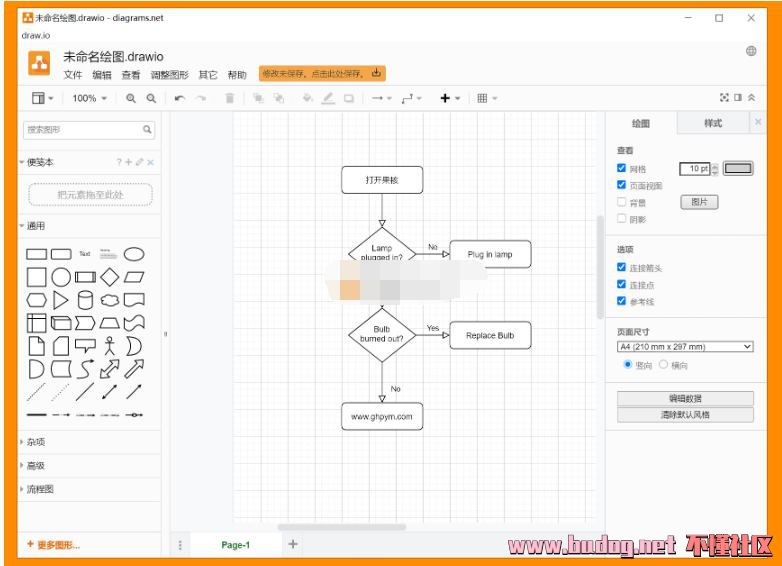Select the cylinder shape in shape library
Screen dimensions: 782x566
(x=86, y=299)
